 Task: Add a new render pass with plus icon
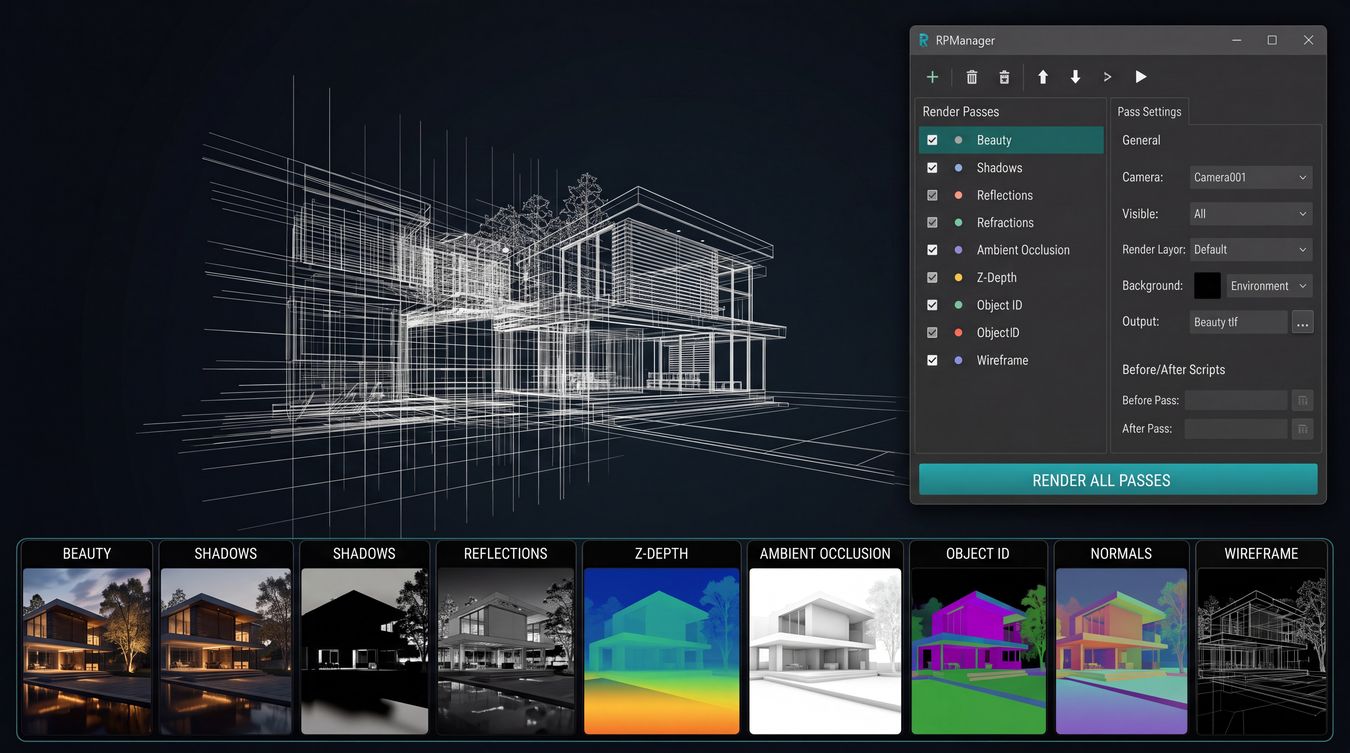[x=932, y=77]
